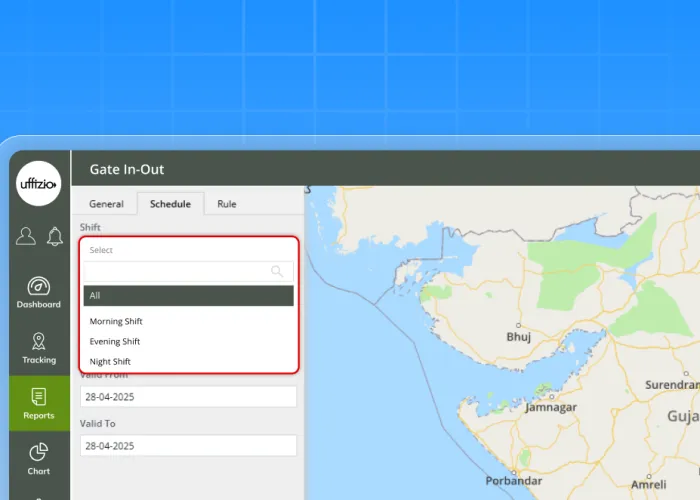The height and width of the screenshot is (500, 700).
Task: Click the Valid To date field
Action: click(x=188, y=446)
